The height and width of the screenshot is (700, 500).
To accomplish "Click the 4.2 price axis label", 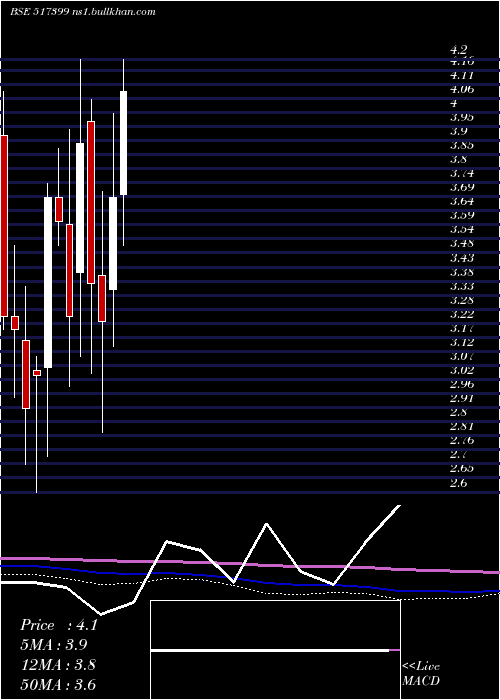I will click(459, 50).
